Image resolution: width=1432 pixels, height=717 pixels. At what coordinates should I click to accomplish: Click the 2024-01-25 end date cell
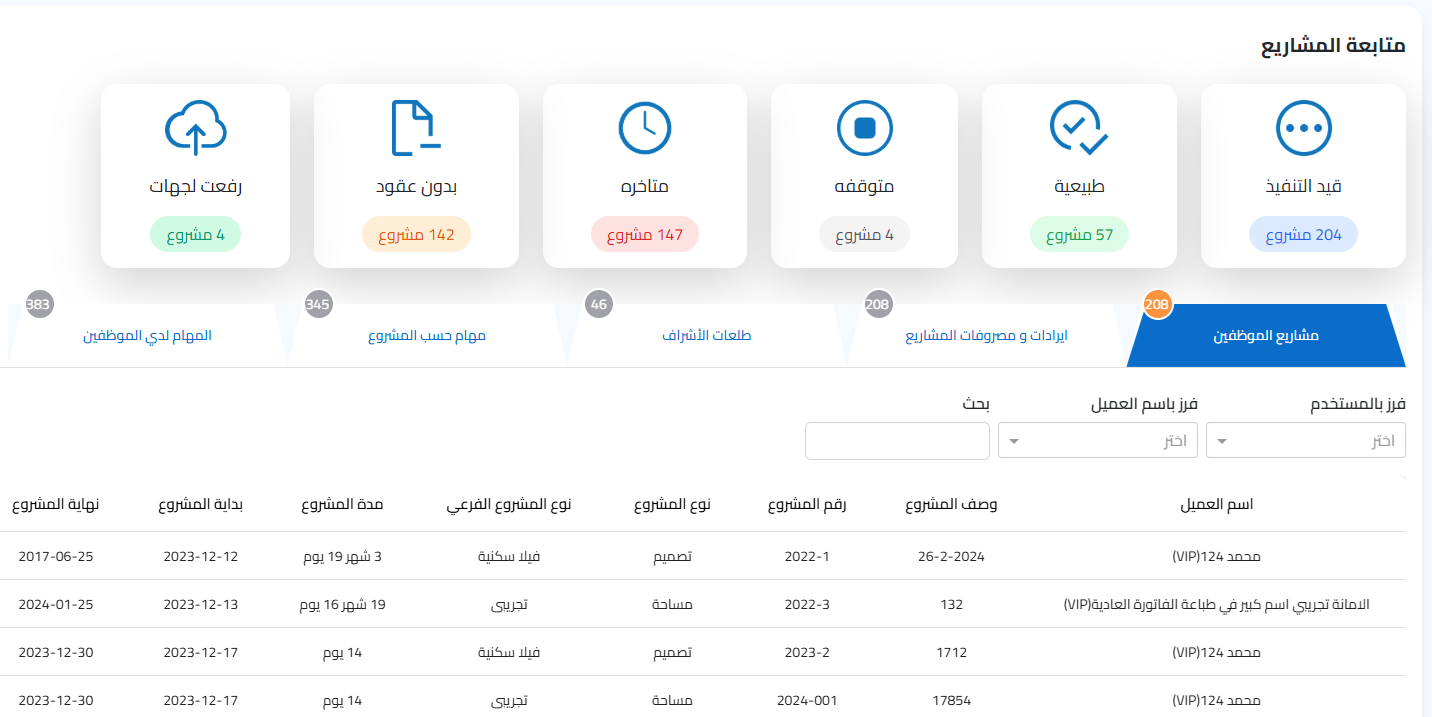click(x=56, y=604)
